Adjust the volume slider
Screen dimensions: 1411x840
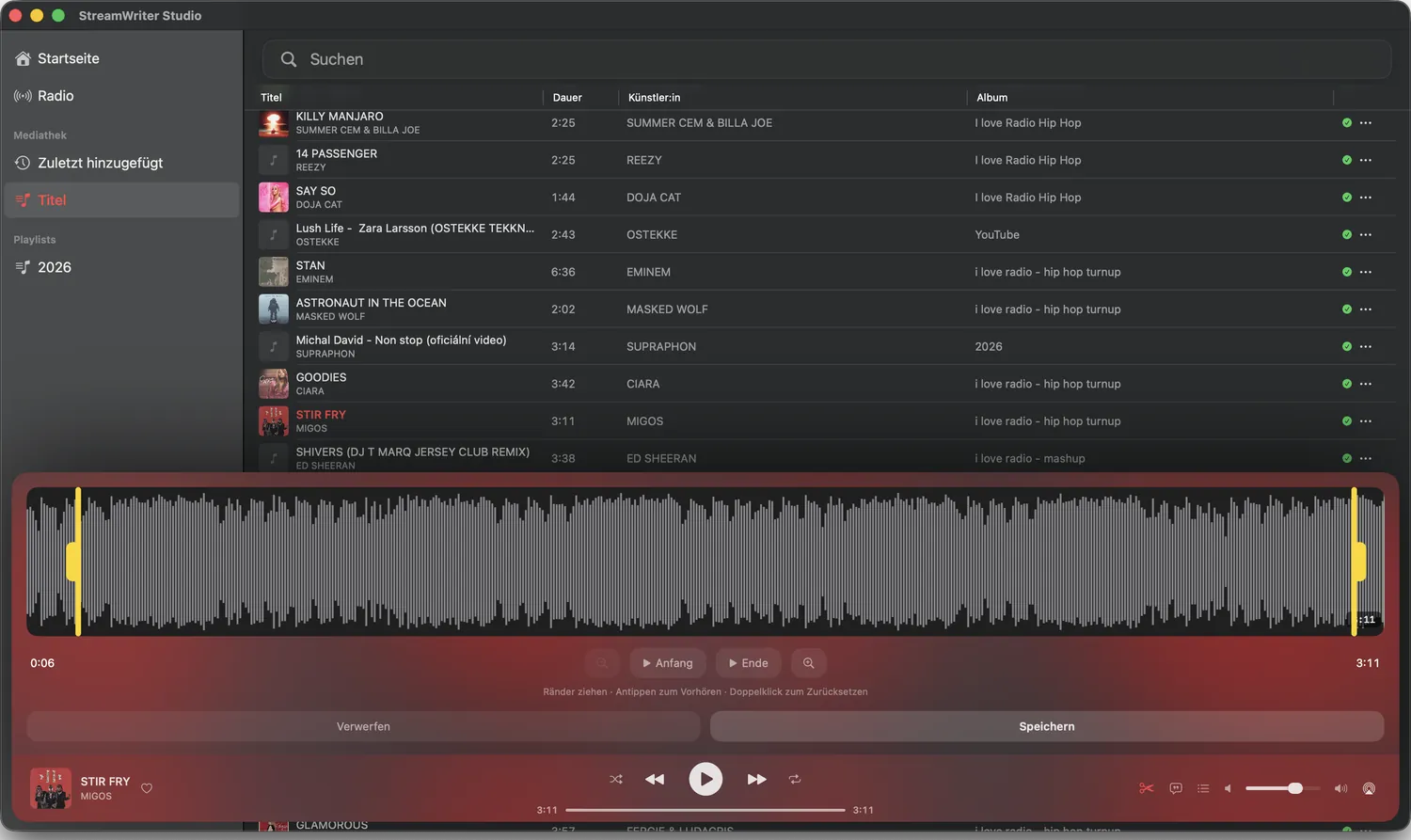pyautogui.click(x=1283, y=788)
